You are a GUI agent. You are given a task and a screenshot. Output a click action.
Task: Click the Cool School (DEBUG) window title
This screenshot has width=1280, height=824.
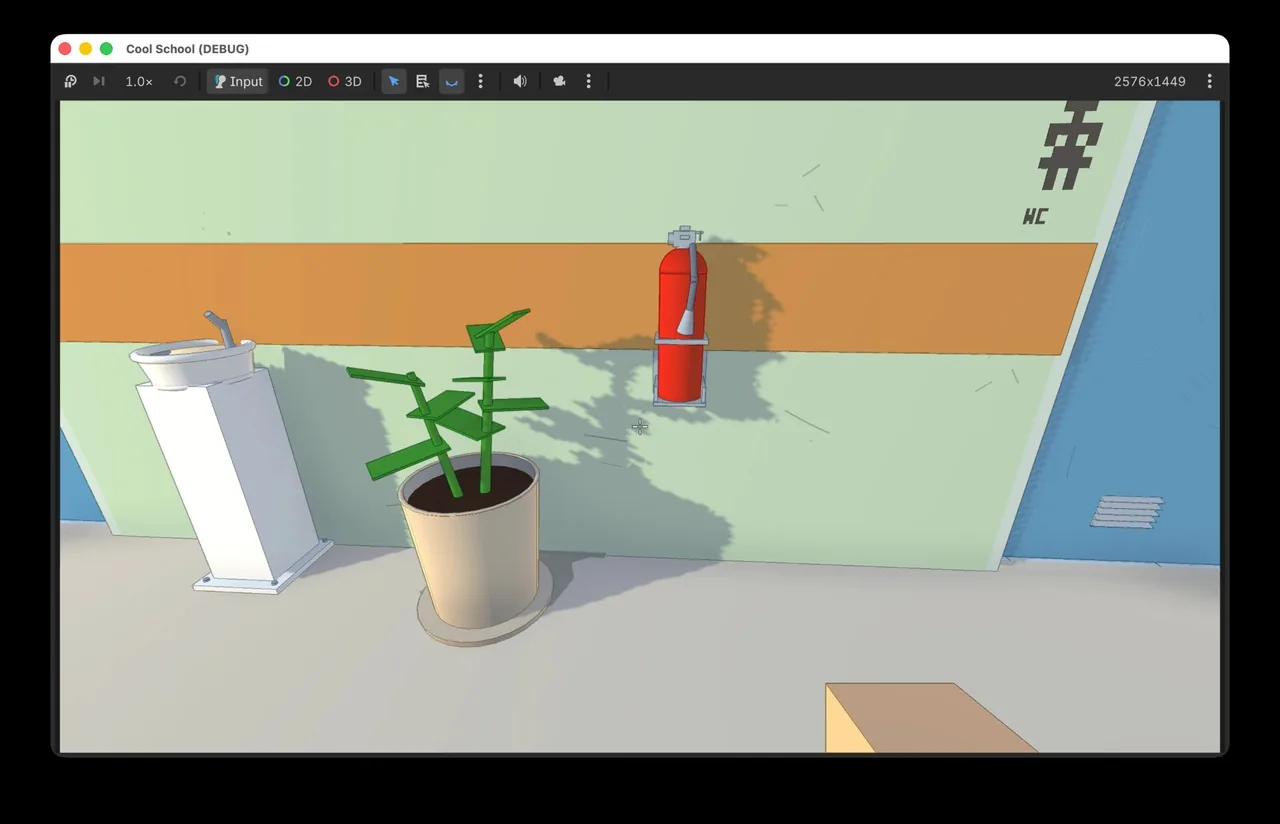(187, 49)
